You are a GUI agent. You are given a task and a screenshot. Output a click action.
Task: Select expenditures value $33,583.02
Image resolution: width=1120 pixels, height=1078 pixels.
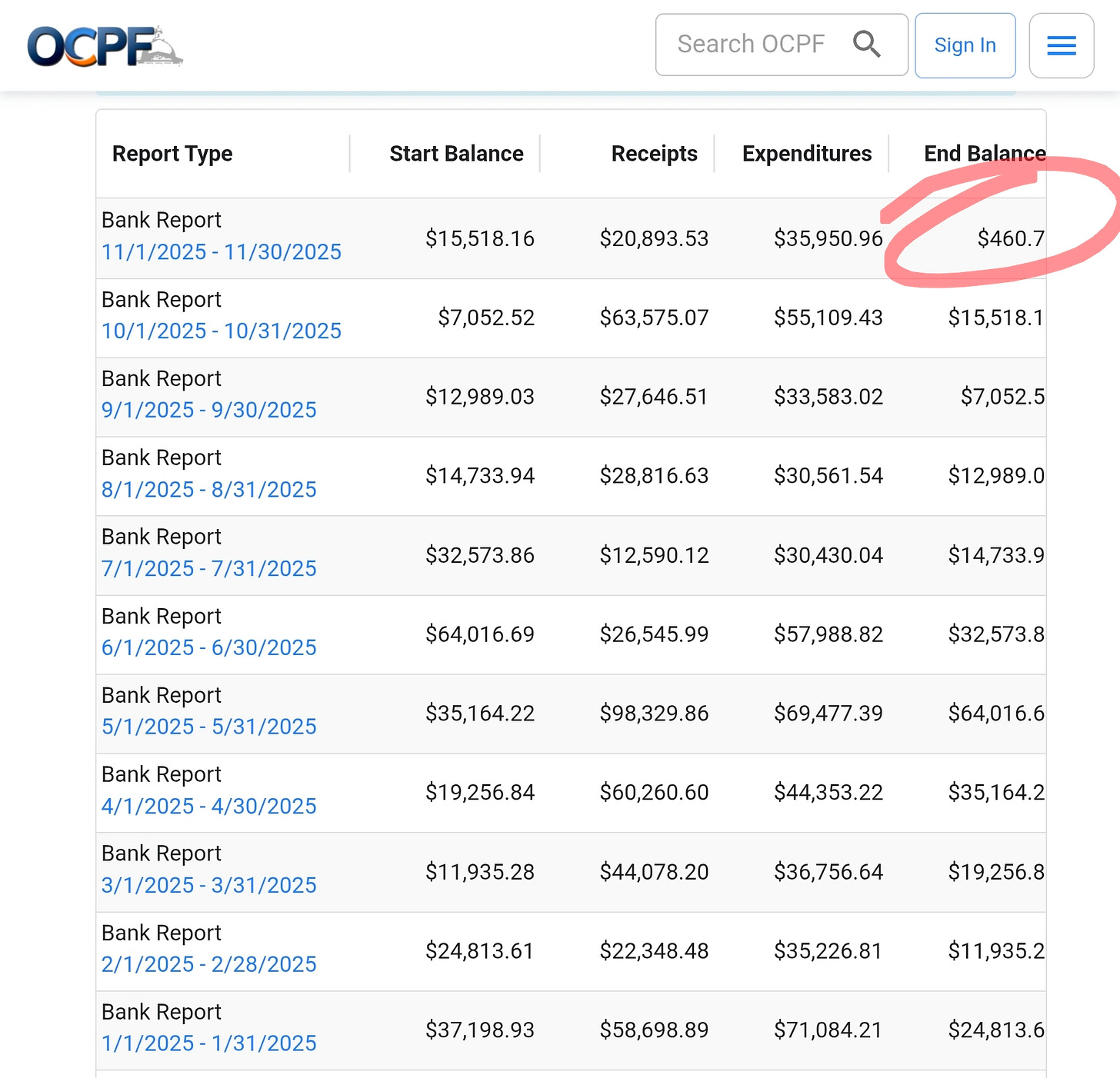pos(828,397)
